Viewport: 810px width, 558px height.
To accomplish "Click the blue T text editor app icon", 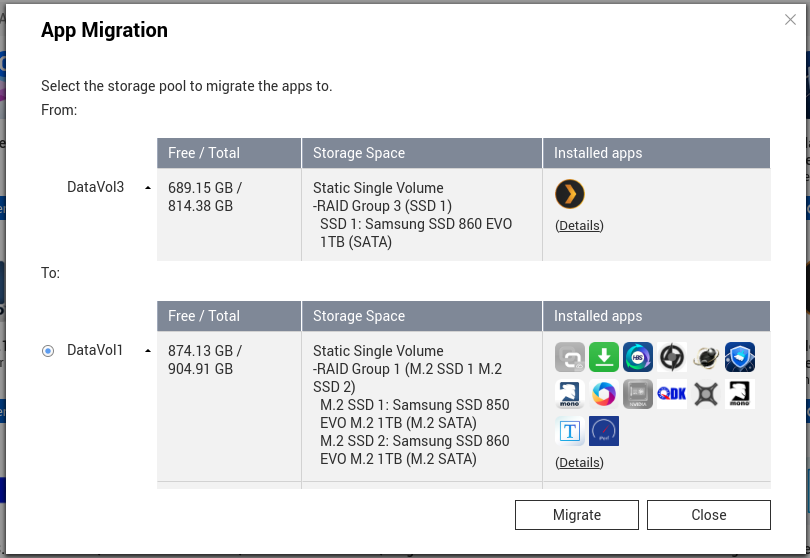I will (x=570, y=431).
